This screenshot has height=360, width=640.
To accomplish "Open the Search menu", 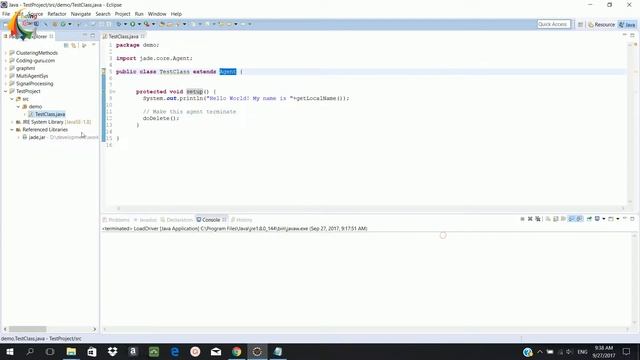I will [x=103, y=14].
